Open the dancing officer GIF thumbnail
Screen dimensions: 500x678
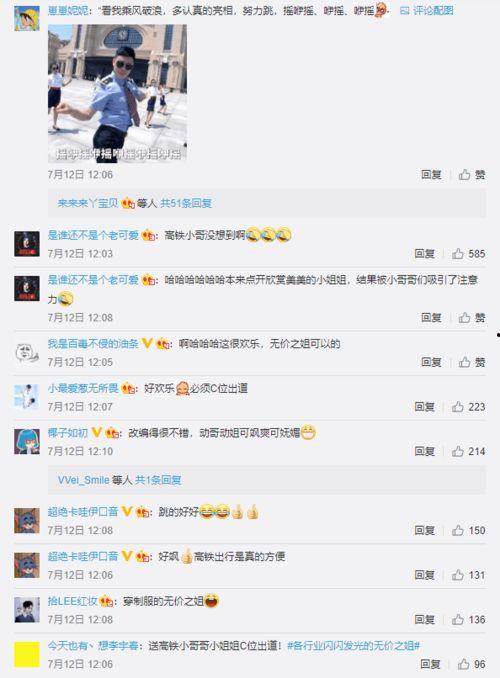(x=117, y=93)
